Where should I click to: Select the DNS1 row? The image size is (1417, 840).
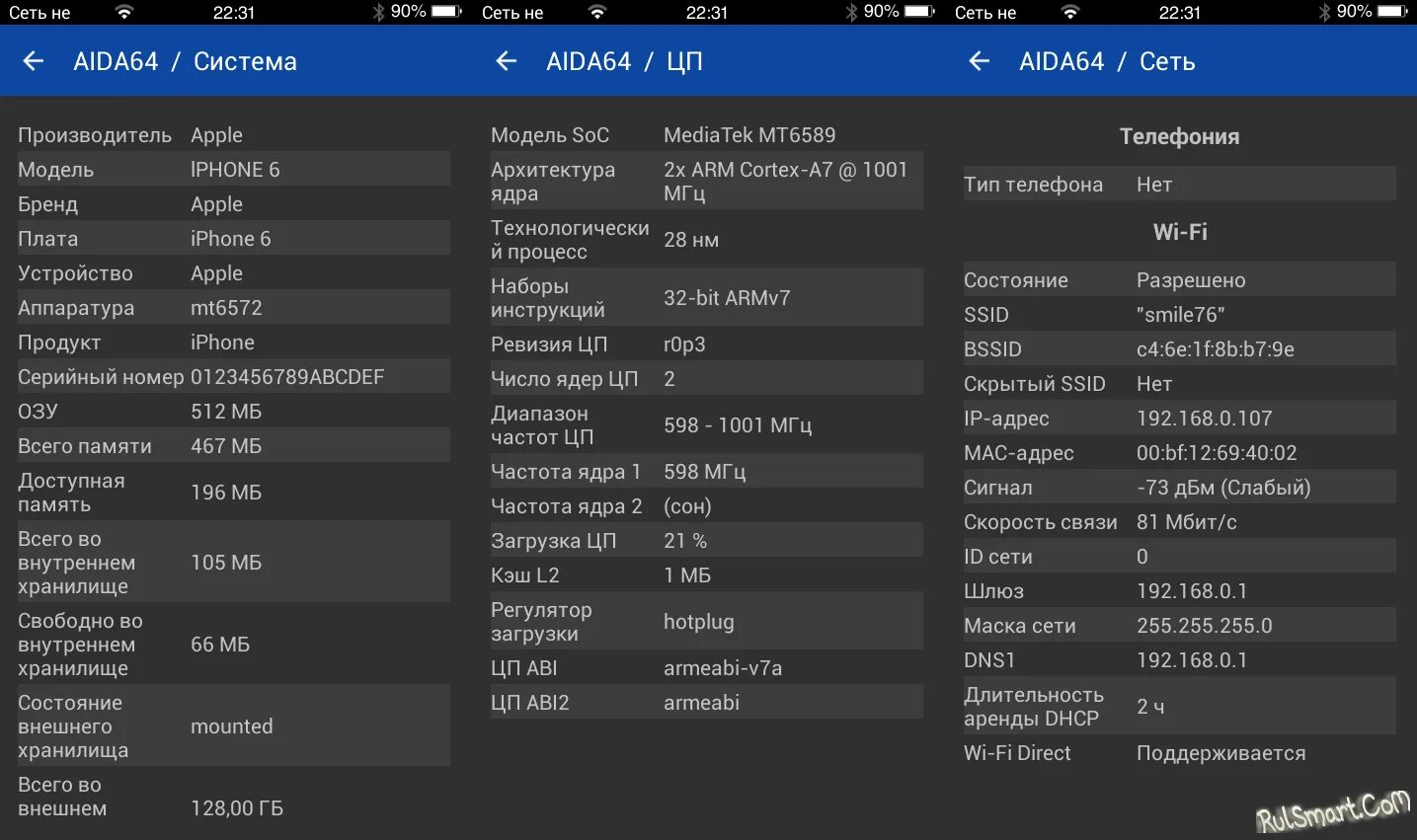click(1180, 659)
